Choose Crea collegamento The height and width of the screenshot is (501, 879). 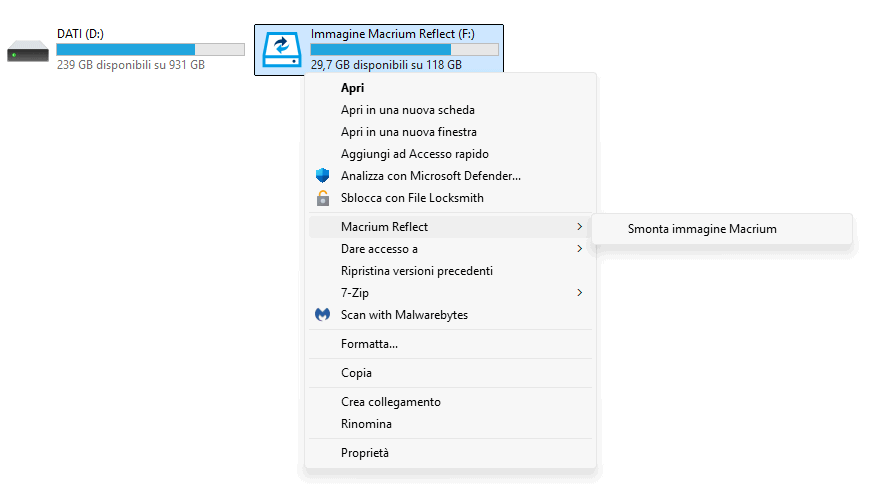[x=450, y=402]
